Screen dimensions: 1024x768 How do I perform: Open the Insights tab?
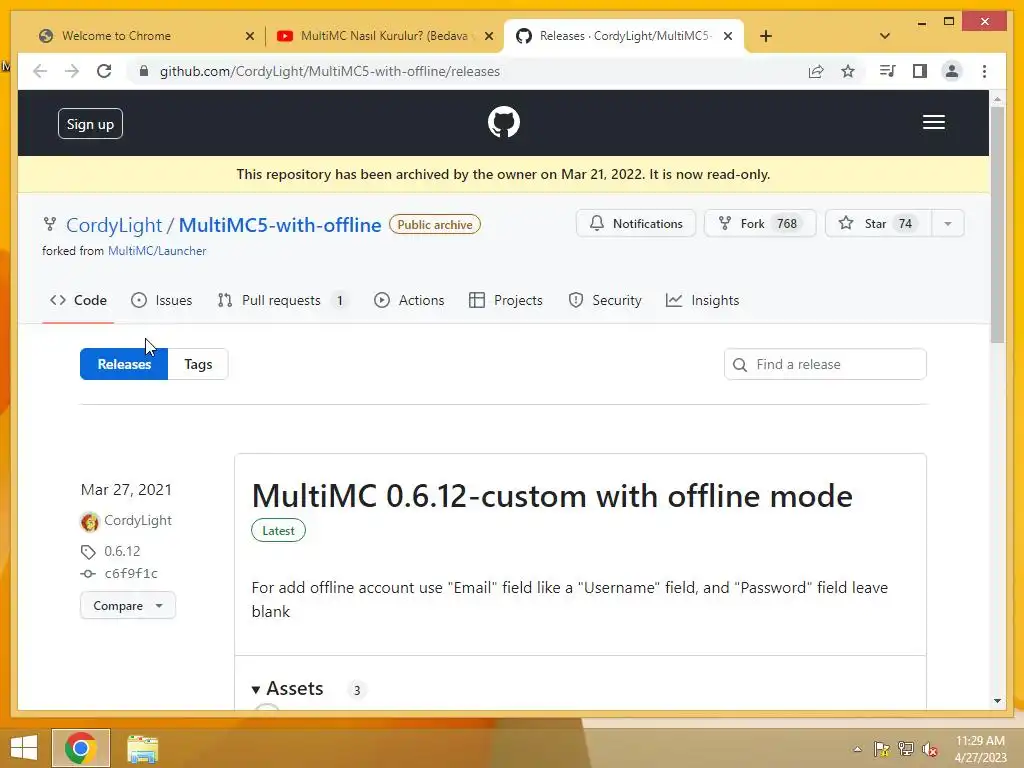(x=702, y=300)
